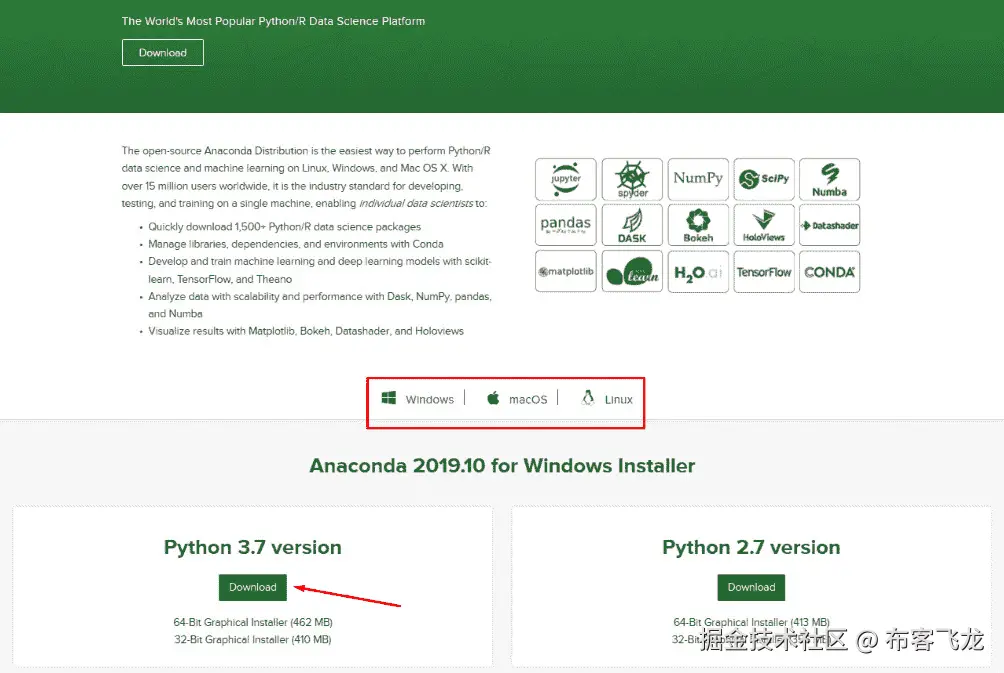Open the 64-Bit Graphical Installer (462 MB) link
1004x673 pixels.
point(253,622)
